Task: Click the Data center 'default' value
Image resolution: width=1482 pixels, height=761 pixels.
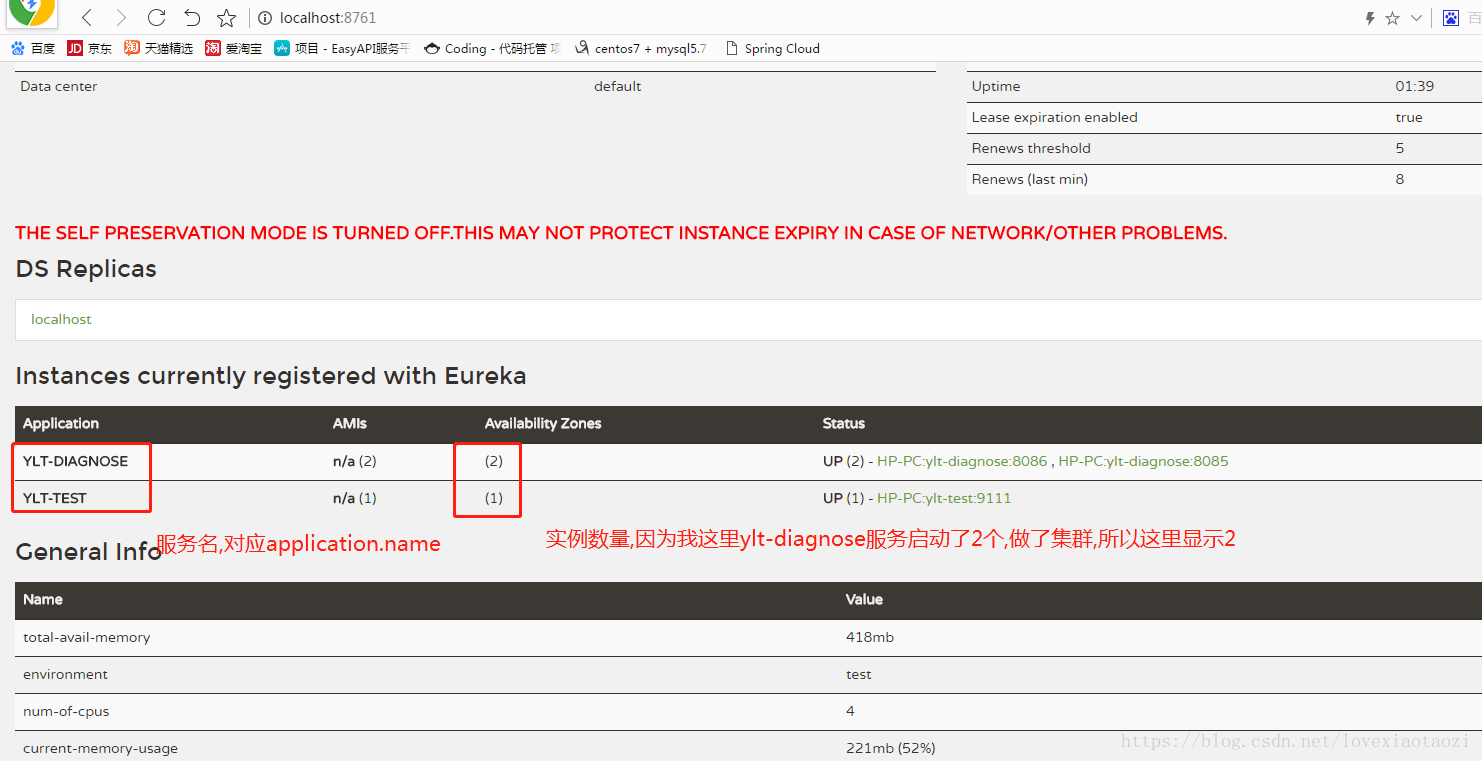Action: pos(618,86)
